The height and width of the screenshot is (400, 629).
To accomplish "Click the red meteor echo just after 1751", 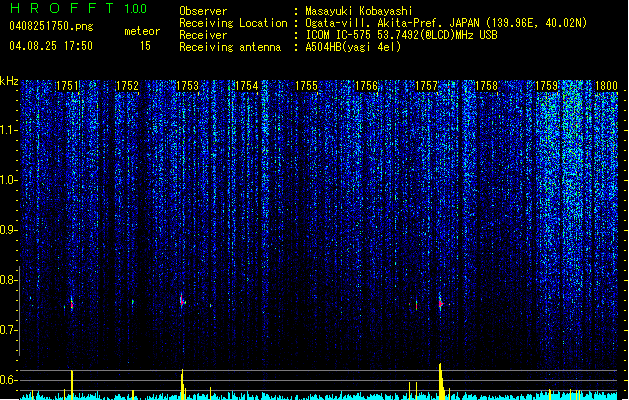I will click(72, 304).
